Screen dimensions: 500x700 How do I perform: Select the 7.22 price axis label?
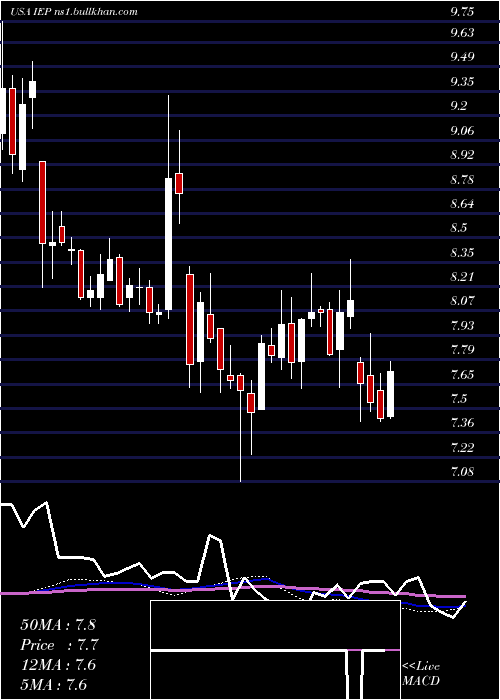tap(462, 447)
